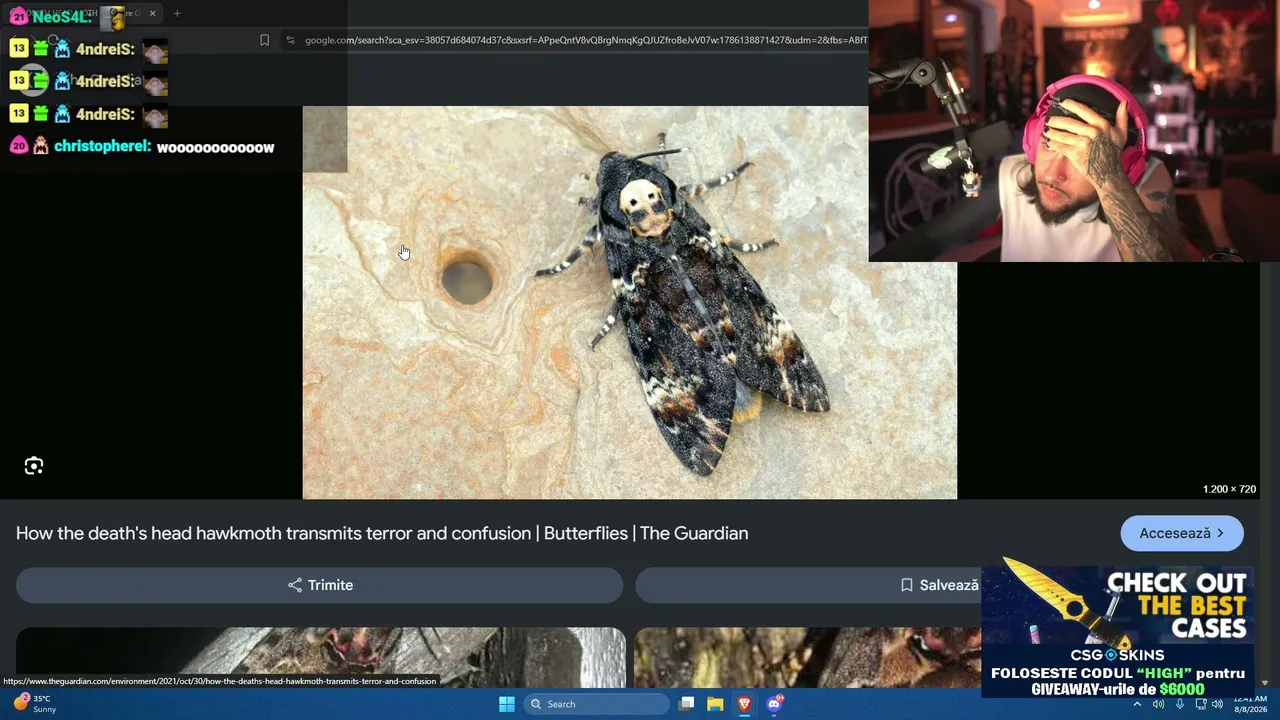Expand the system tray hidden icons chevron
Viewport: 1280px width, 720px height.
pos(1137,704)
